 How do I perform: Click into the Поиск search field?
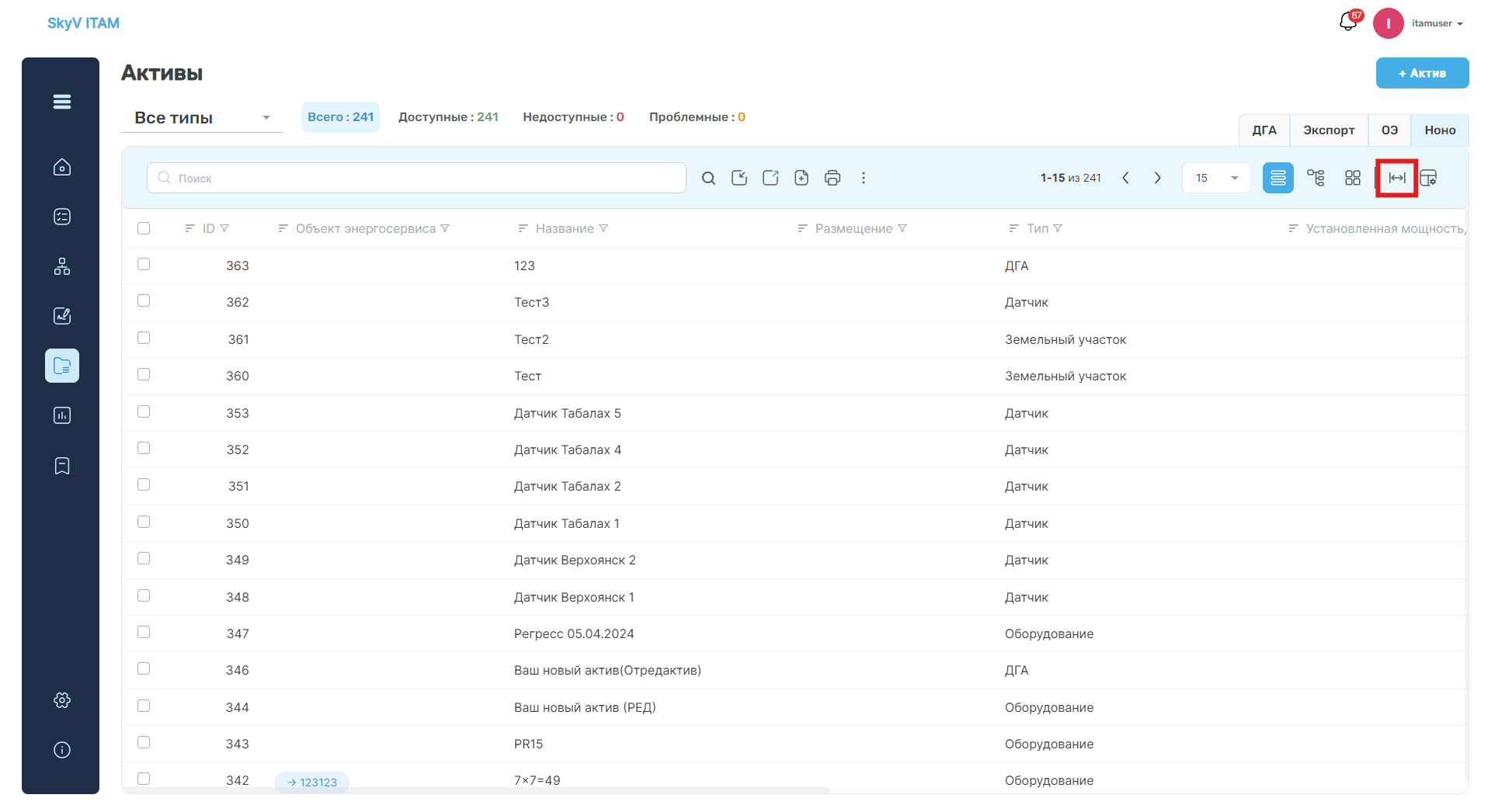tap(416, 178)
